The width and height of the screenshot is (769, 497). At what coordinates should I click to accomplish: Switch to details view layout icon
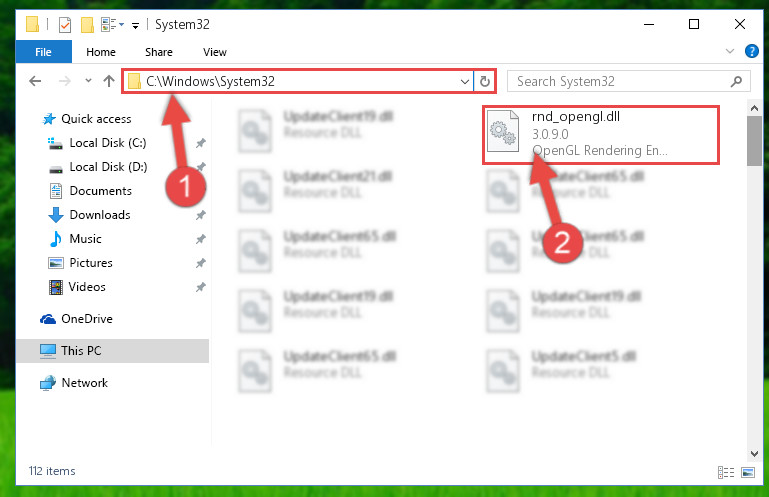tap(726, 472)
